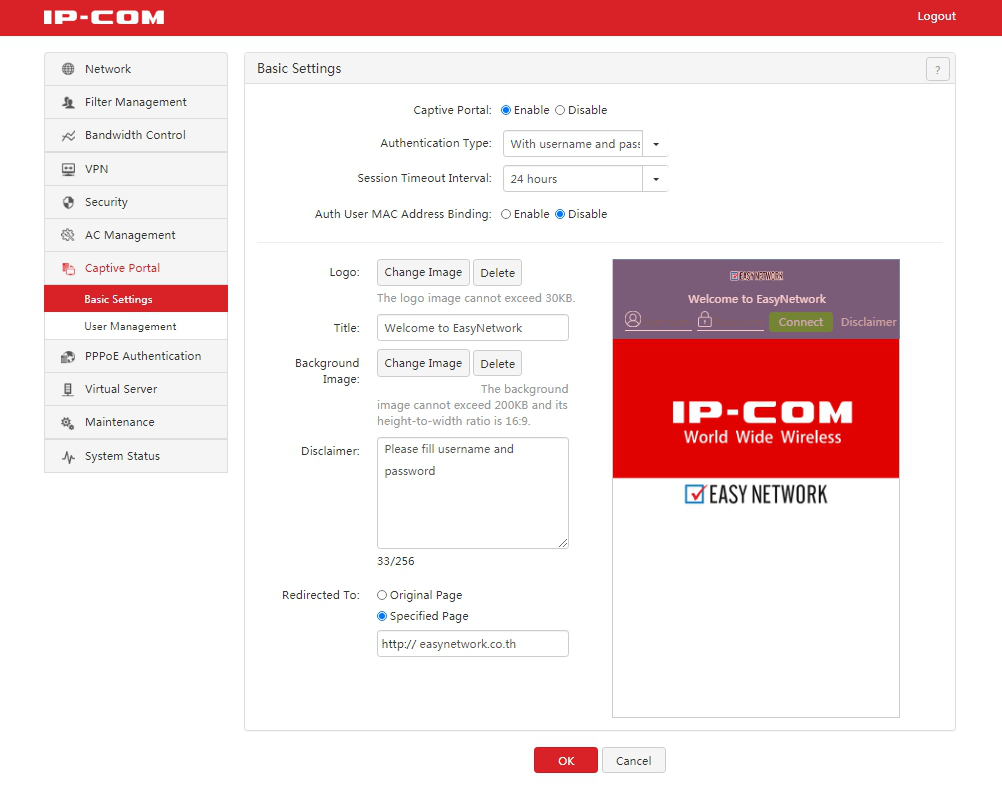The height and width of the screenshot is (799, 1002).
Task: Click the System Status pulse icon
Action: pos(68,456)
